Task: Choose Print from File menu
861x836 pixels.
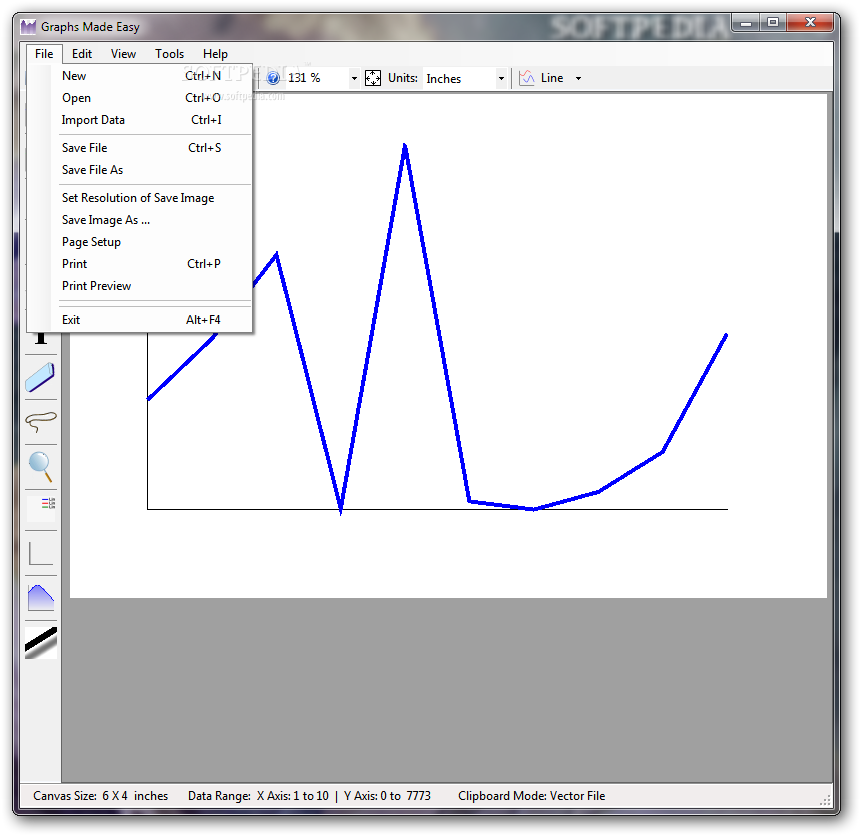Action: click(x=141, y=264)
